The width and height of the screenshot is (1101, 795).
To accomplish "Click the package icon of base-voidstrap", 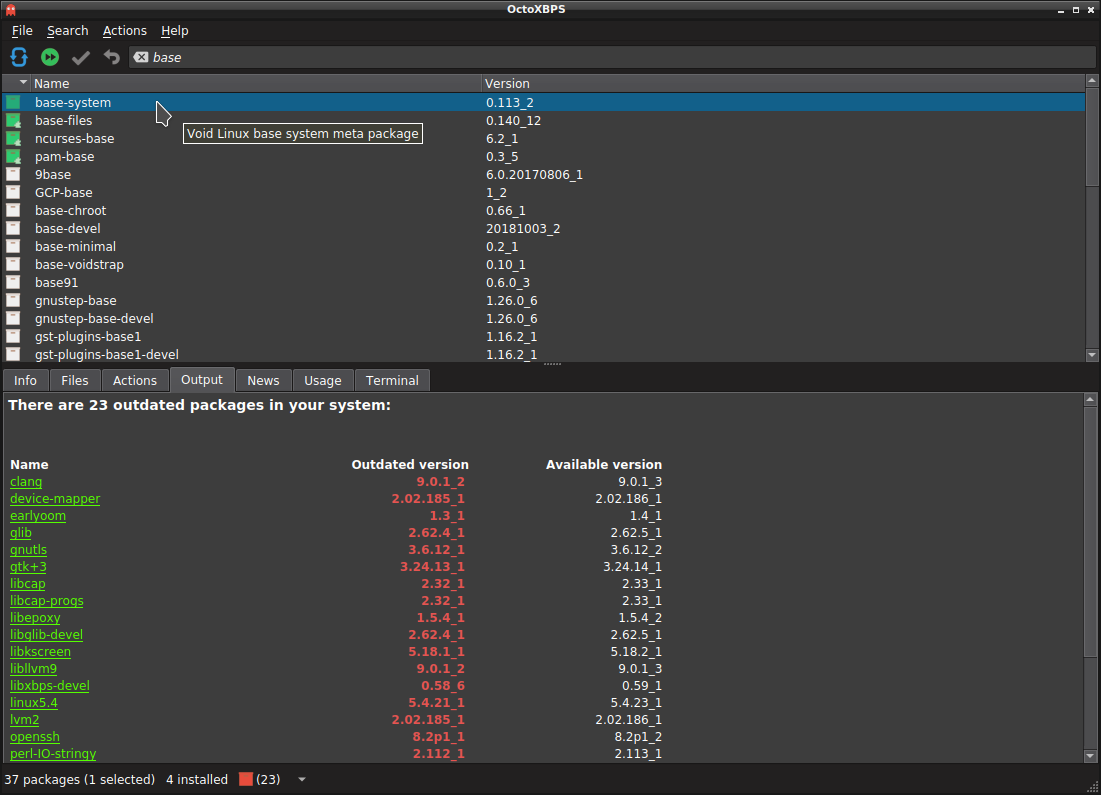I will [x=13, y=264].
